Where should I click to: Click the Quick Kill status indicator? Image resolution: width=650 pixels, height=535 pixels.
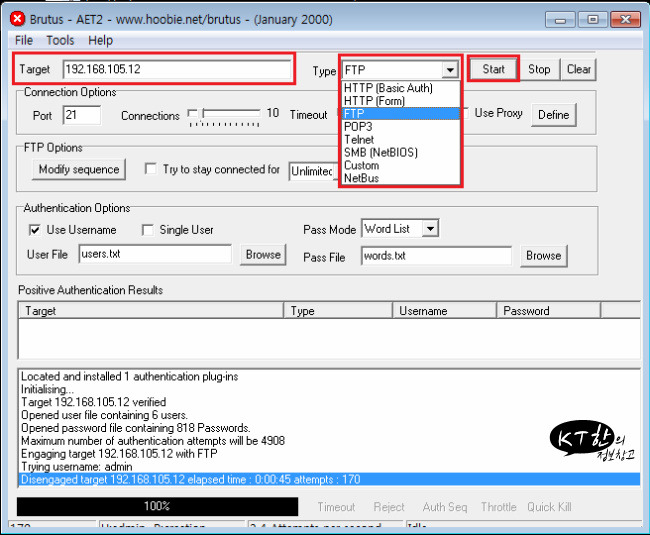[x=549, y=507]
